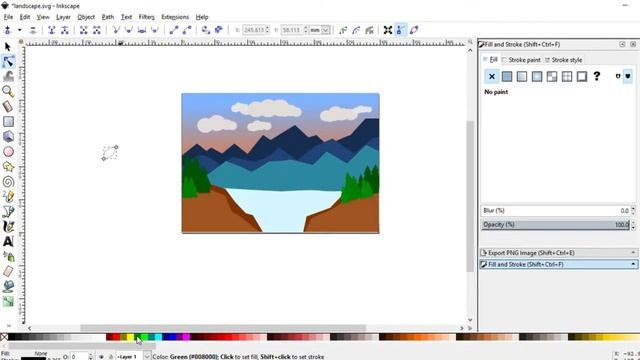Open the insert node options dropdown arrow
The width and height of the screenshot is (640, 360).
(x=19, y=30)
